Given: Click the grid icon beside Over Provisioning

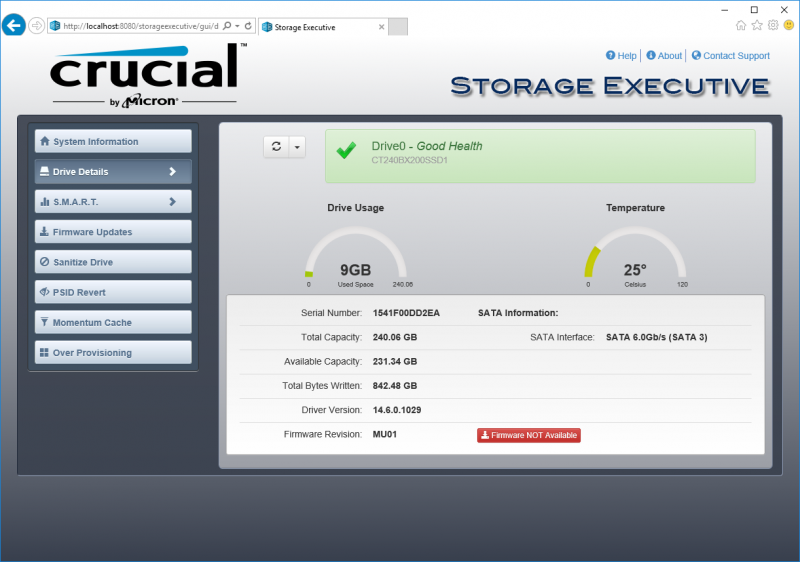Looking at the screenshot, I should coord(45,352).
